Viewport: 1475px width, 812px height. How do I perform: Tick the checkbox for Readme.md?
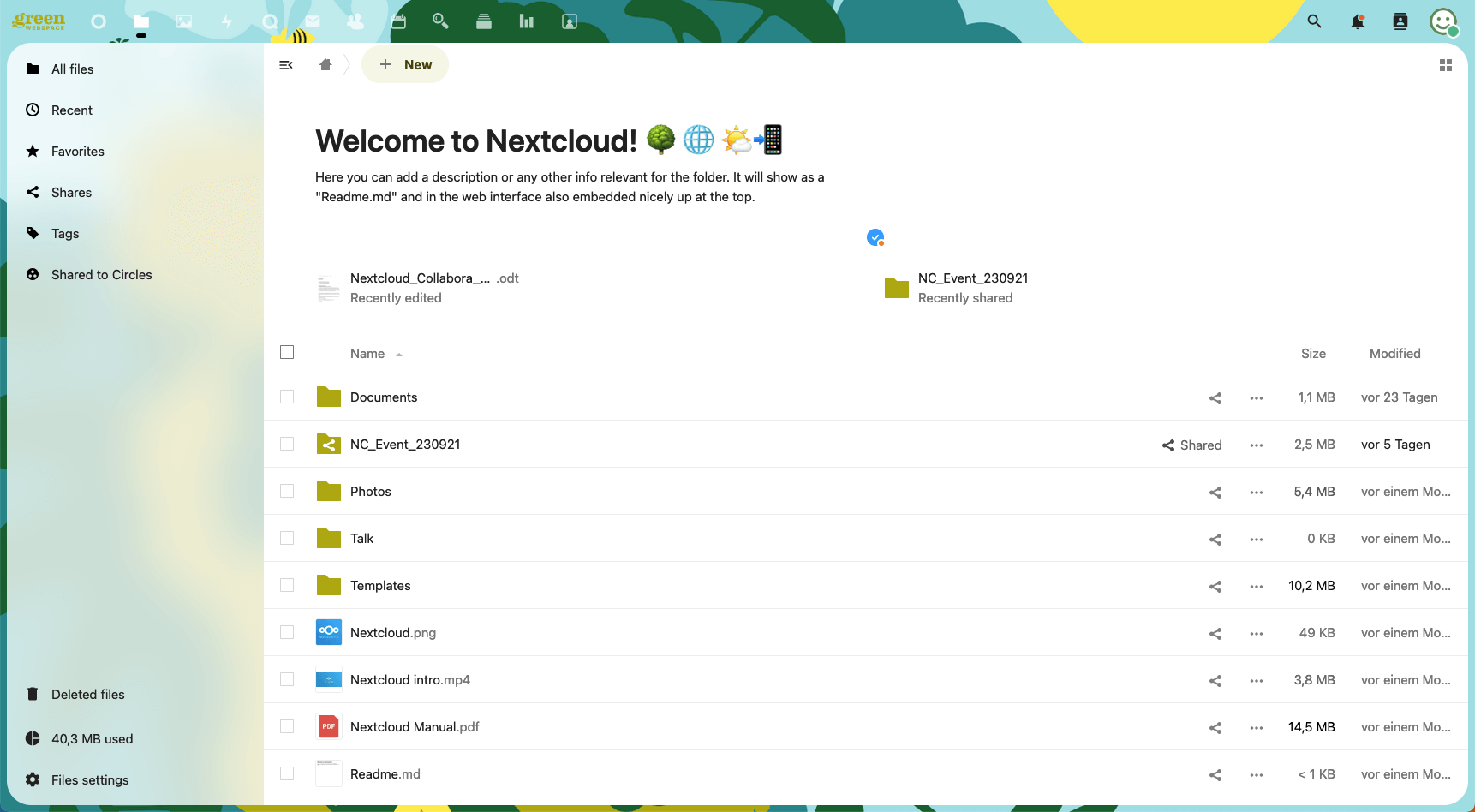tap(287, 773)
